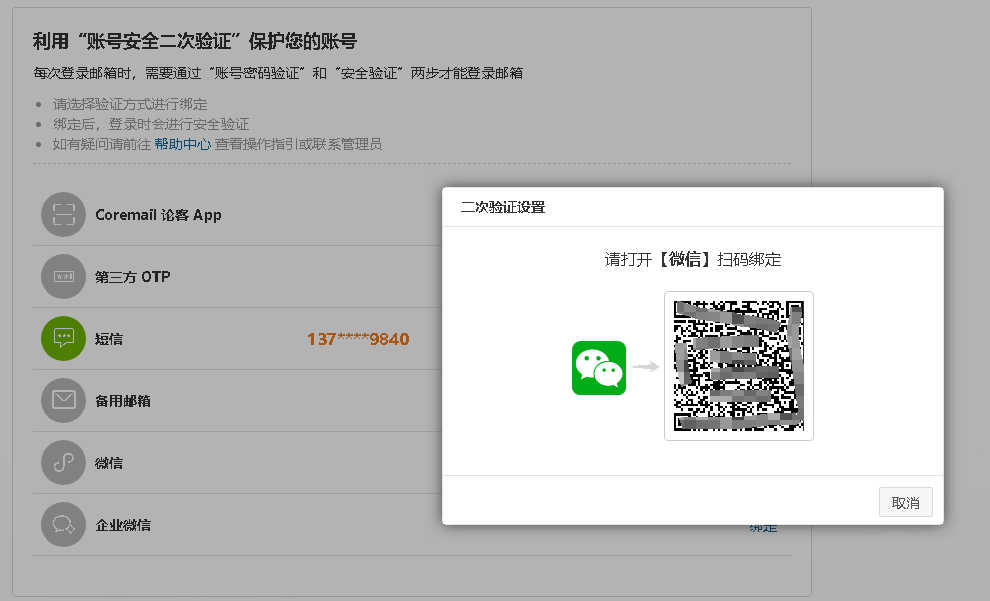Click the bullet 请选择验证方式进行绑定
This screenshot has width=990, height=601.
(x=130, y=104)
